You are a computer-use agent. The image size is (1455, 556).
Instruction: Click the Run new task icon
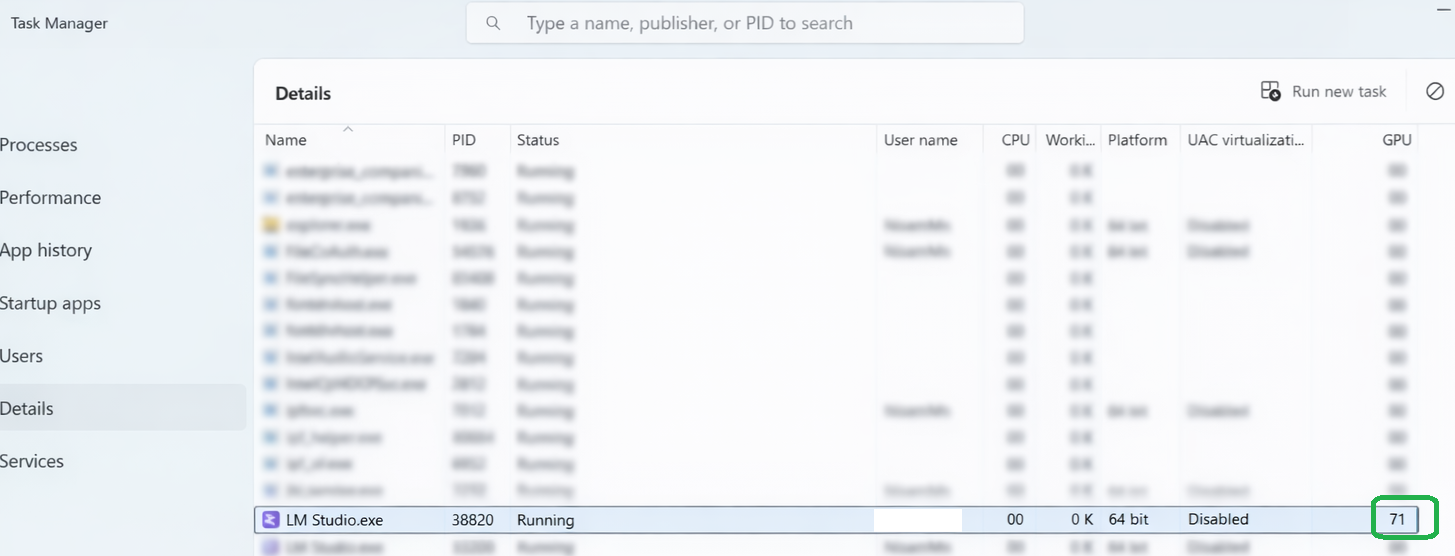[1270, 91]
